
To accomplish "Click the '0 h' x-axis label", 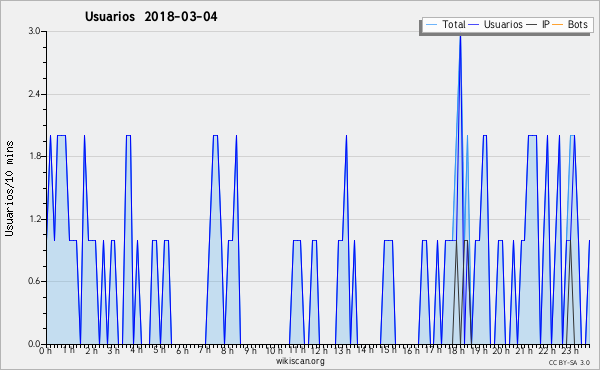I will [x=45, y=351].
